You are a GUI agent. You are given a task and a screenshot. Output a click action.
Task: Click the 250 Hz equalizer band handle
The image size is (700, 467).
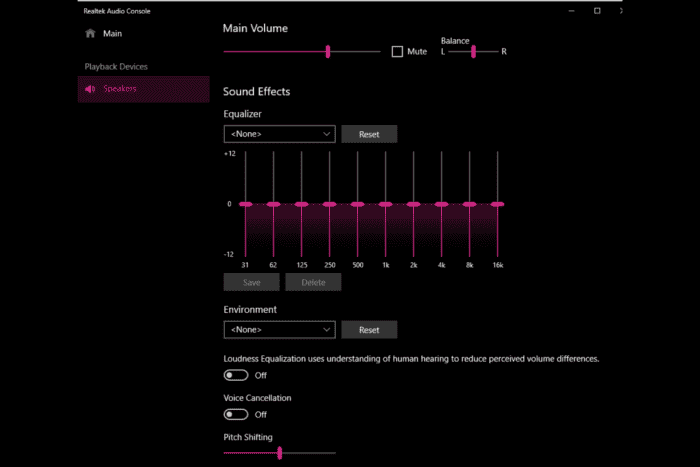(329, 204)
